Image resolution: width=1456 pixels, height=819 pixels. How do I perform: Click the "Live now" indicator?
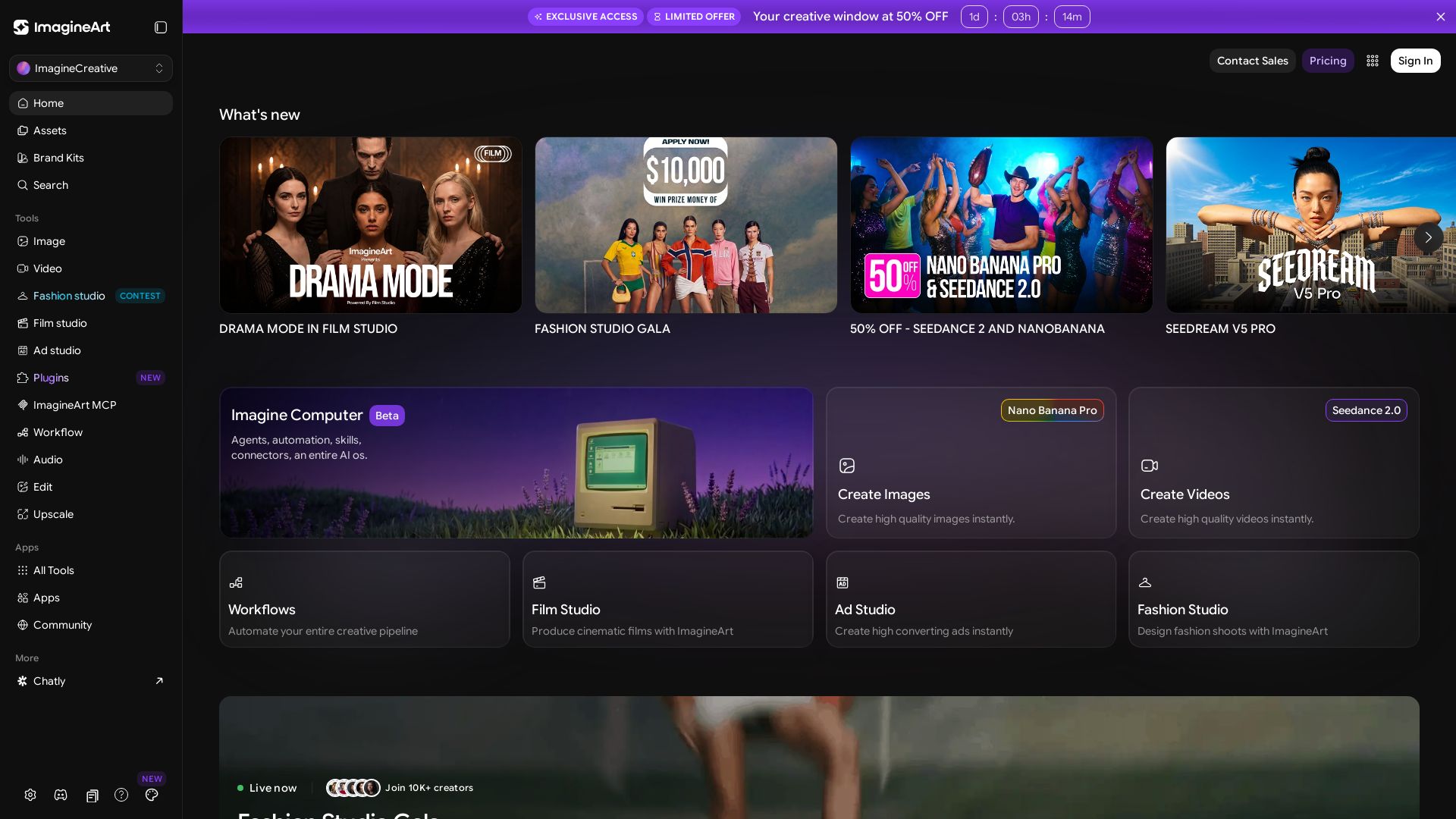point(267,788)
